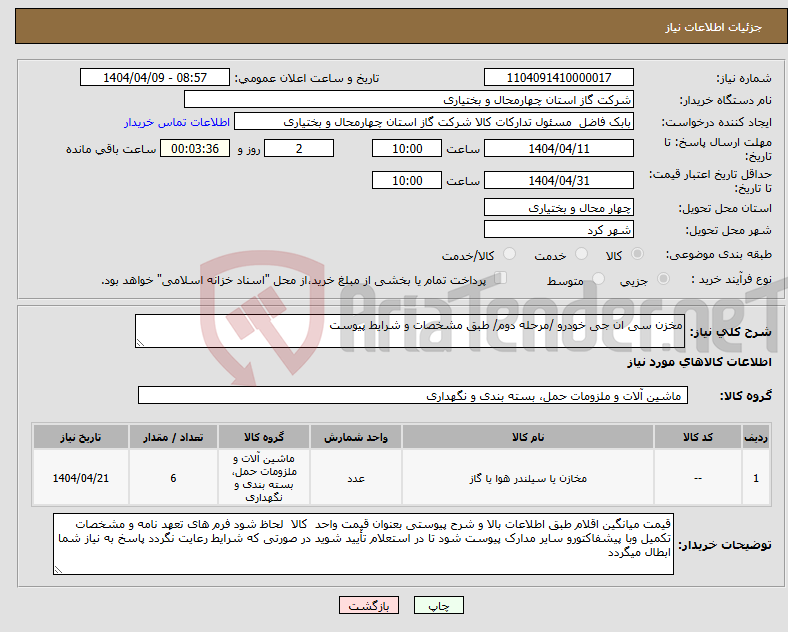
Task: Click the delivery province field چهار محال و بختیاری
Action: (x=558, y=207)
